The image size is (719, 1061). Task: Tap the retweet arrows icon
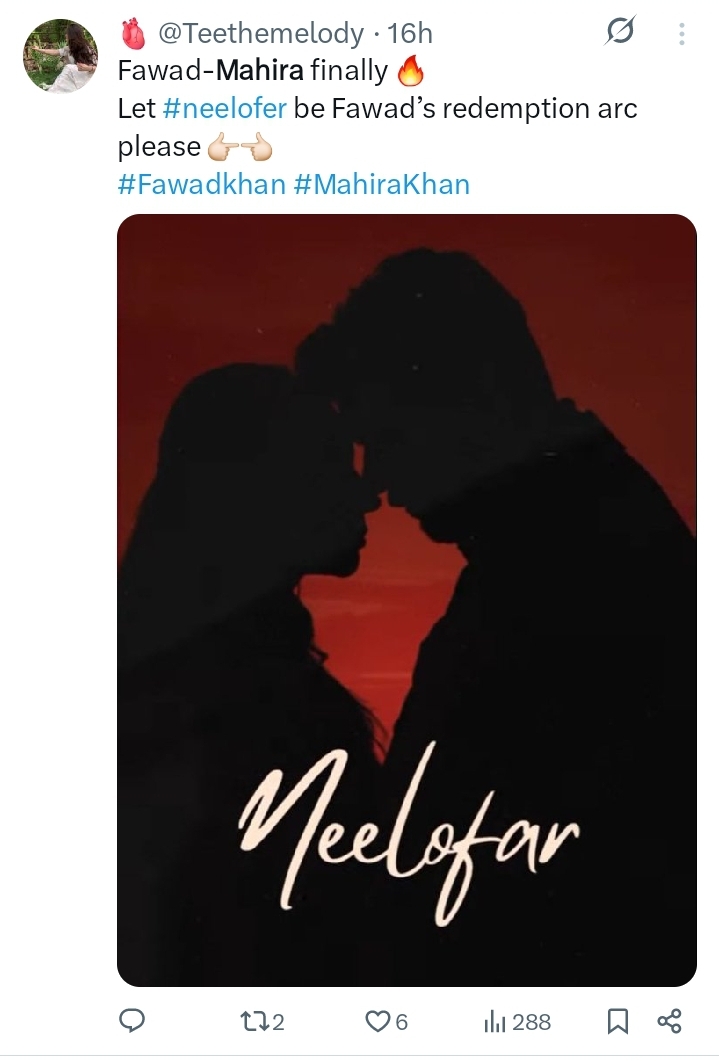(254, 1021)
